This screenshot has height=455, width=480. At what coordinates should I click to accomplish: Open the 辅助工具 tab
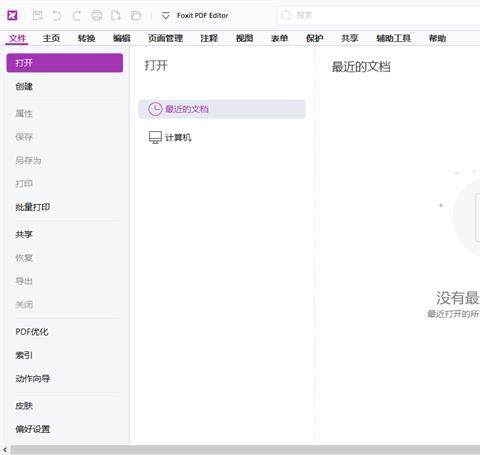393,38
